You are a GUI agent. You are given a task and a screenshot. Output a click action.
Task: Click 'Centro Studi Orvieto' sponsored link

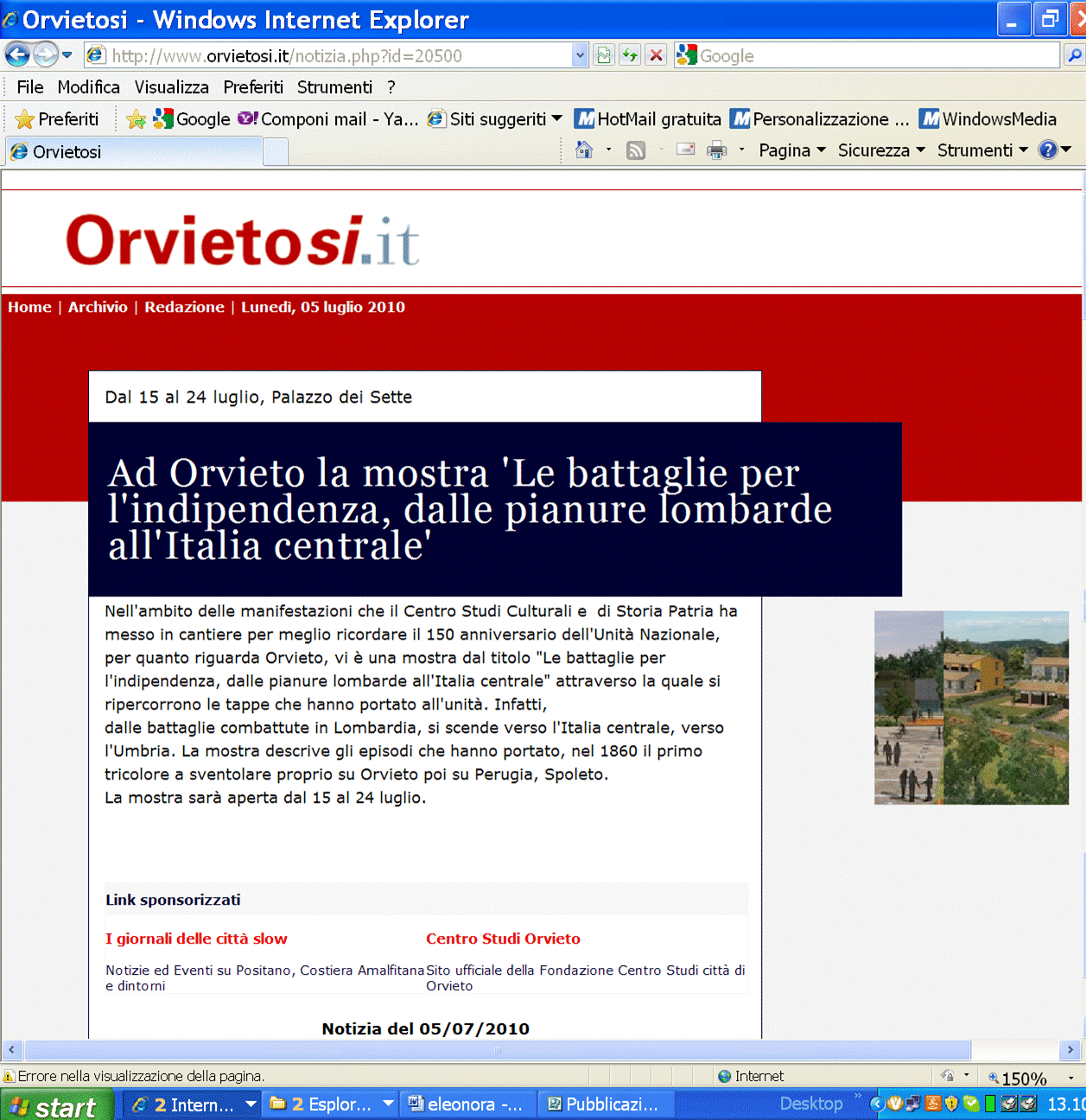pos(503,939)
